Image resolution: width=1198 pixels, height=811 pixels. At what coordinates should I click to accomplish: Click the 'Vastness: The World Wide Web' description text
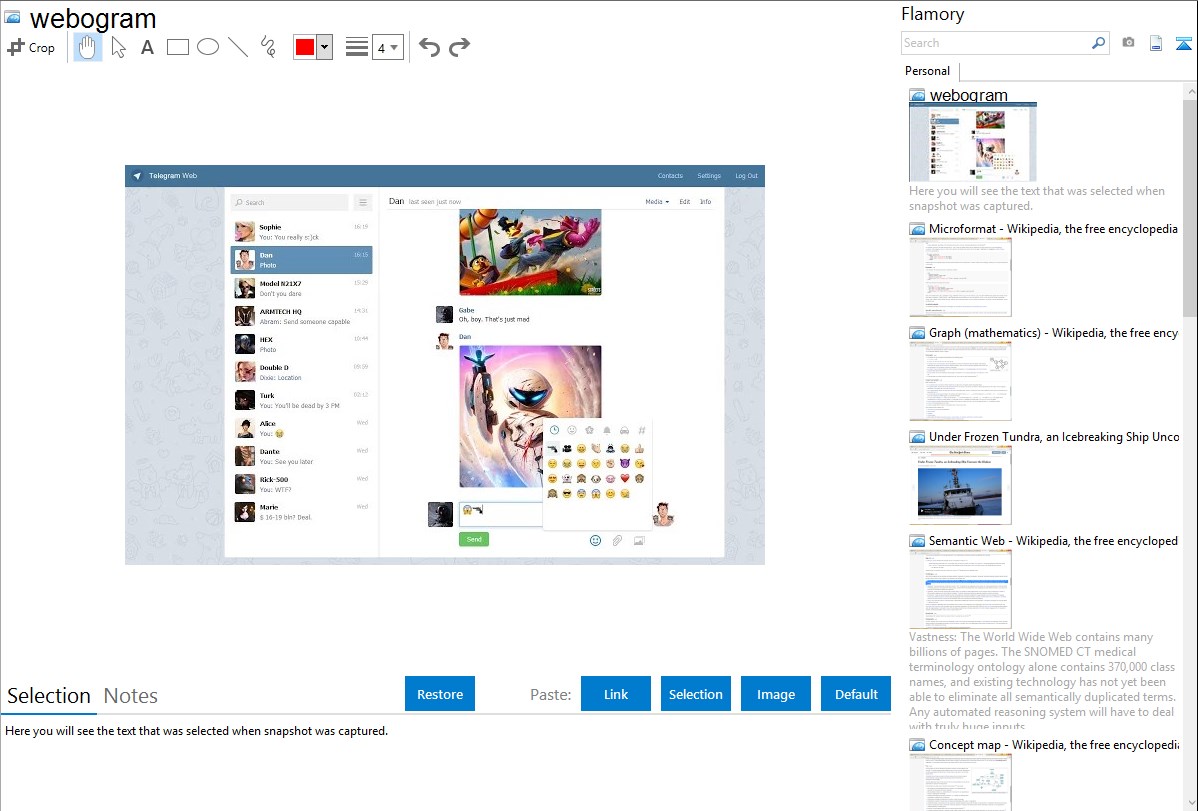[1042, 681]
